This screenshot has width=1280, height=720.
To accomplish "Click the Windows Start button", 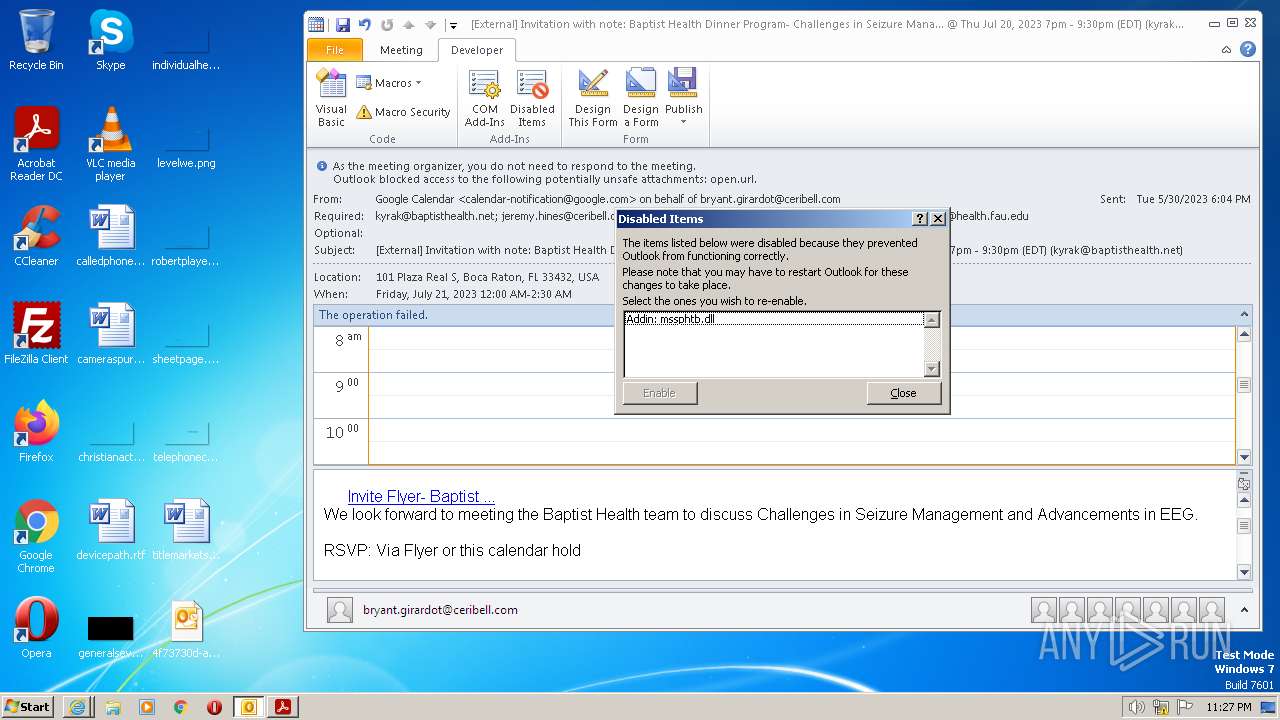I will click(x=28, y=706).
